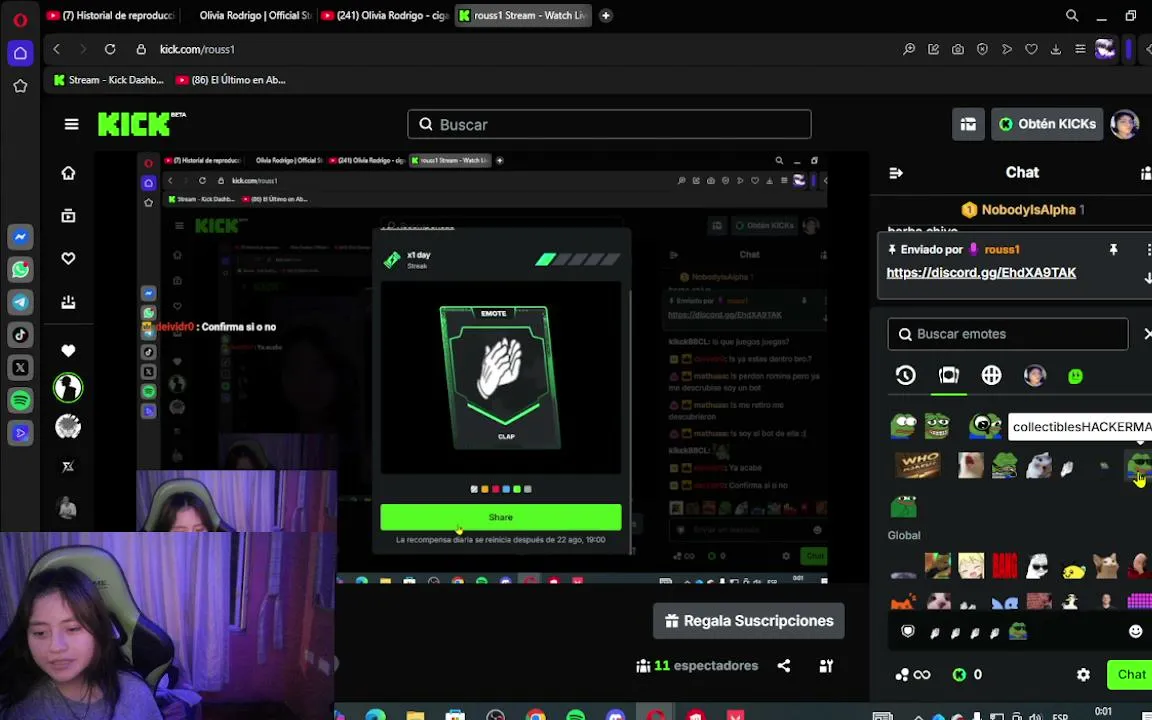Open stream options sliders beside share icon

pyautogui.click(x=827, y=666)
